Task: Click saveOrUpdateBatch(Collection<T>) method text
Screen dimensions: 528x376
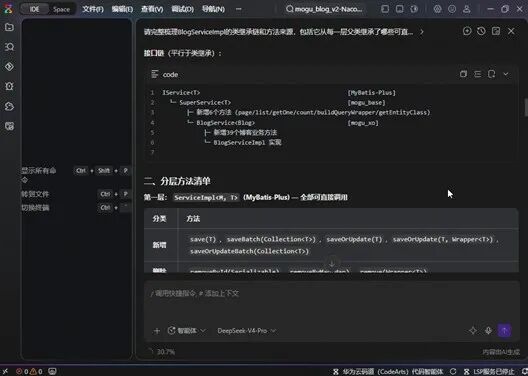Action: (249, 251)
